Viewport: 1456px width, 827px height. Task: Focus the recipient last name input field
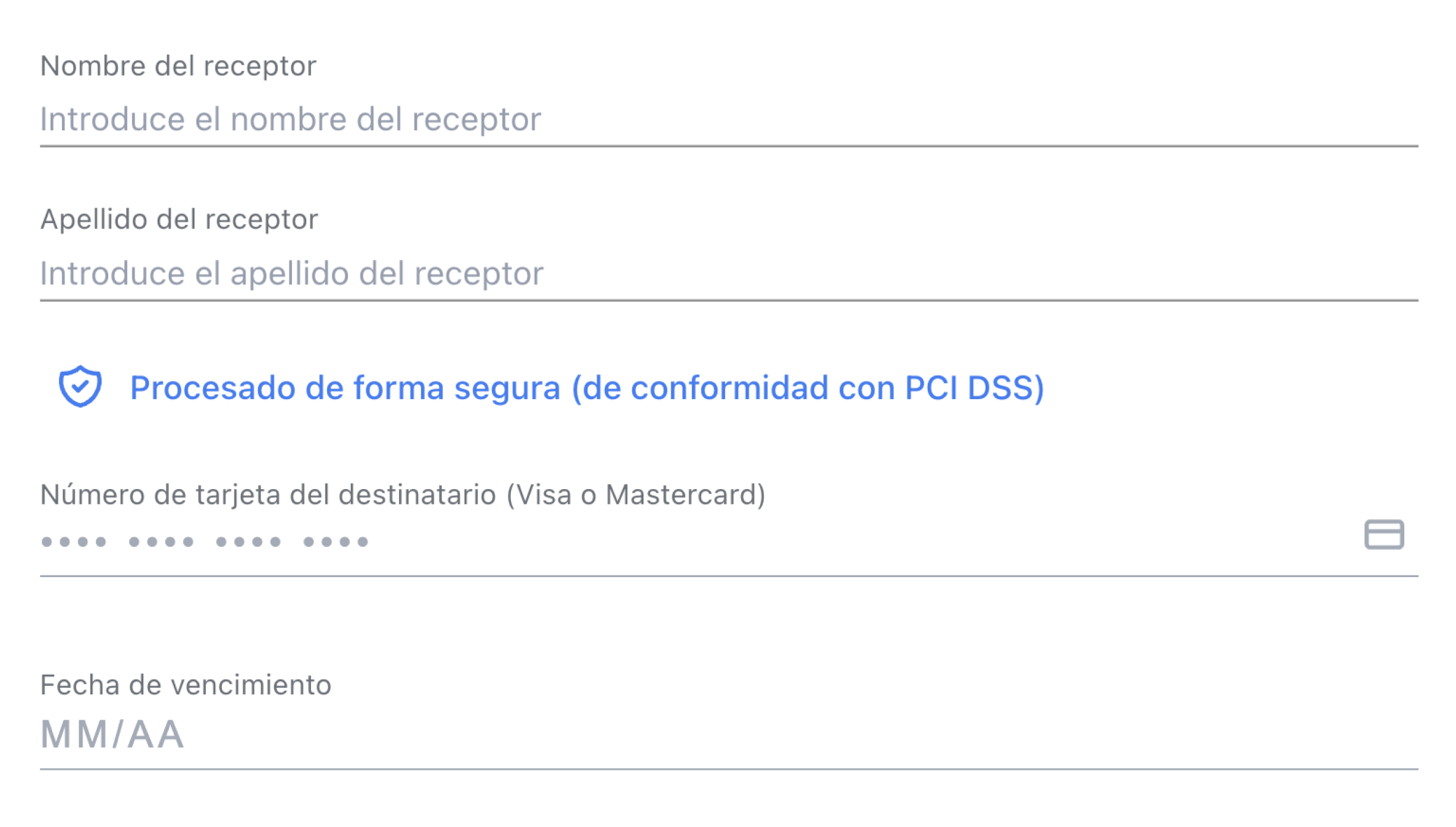[729, 274]
